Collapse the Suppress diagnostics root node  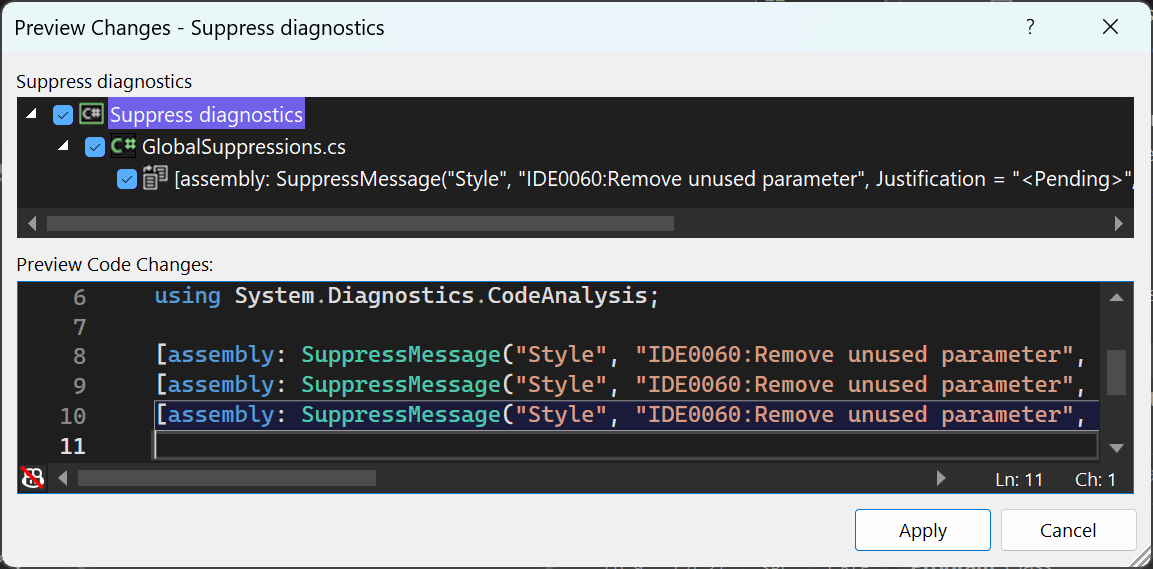[33, 115]
